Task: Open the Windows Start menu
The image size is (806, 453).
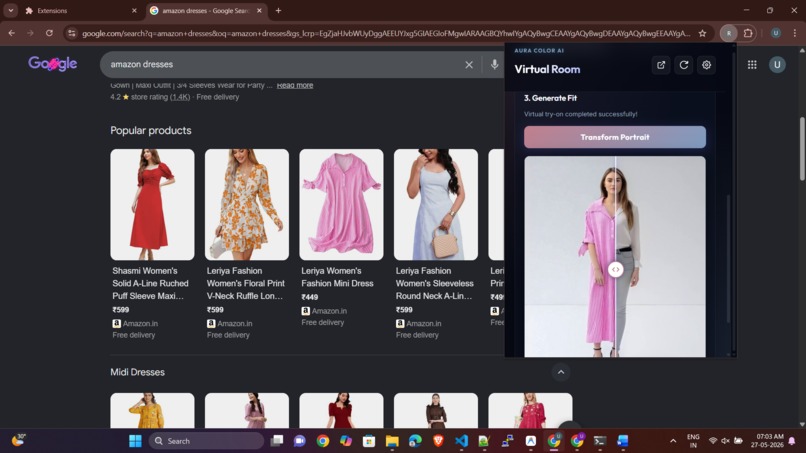Action: coord(135,441)
